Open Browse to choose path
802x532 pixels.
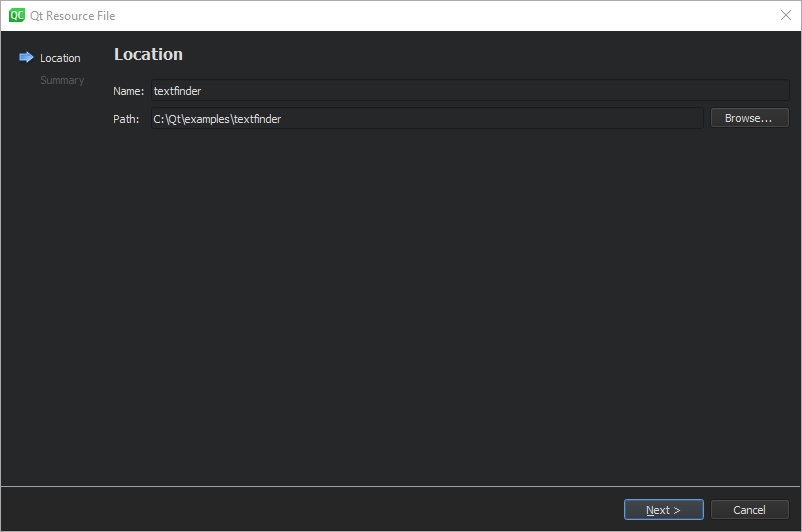click(x=749, y=118)
